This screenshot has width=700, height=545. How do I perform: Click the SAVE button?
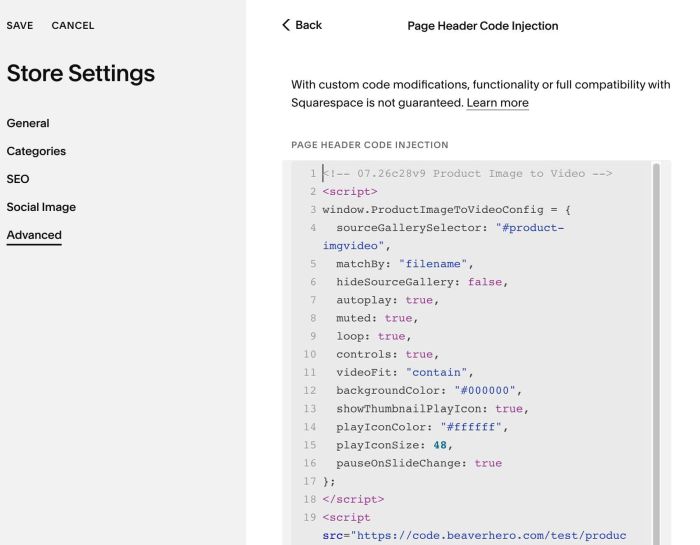[x=20, y=25]
